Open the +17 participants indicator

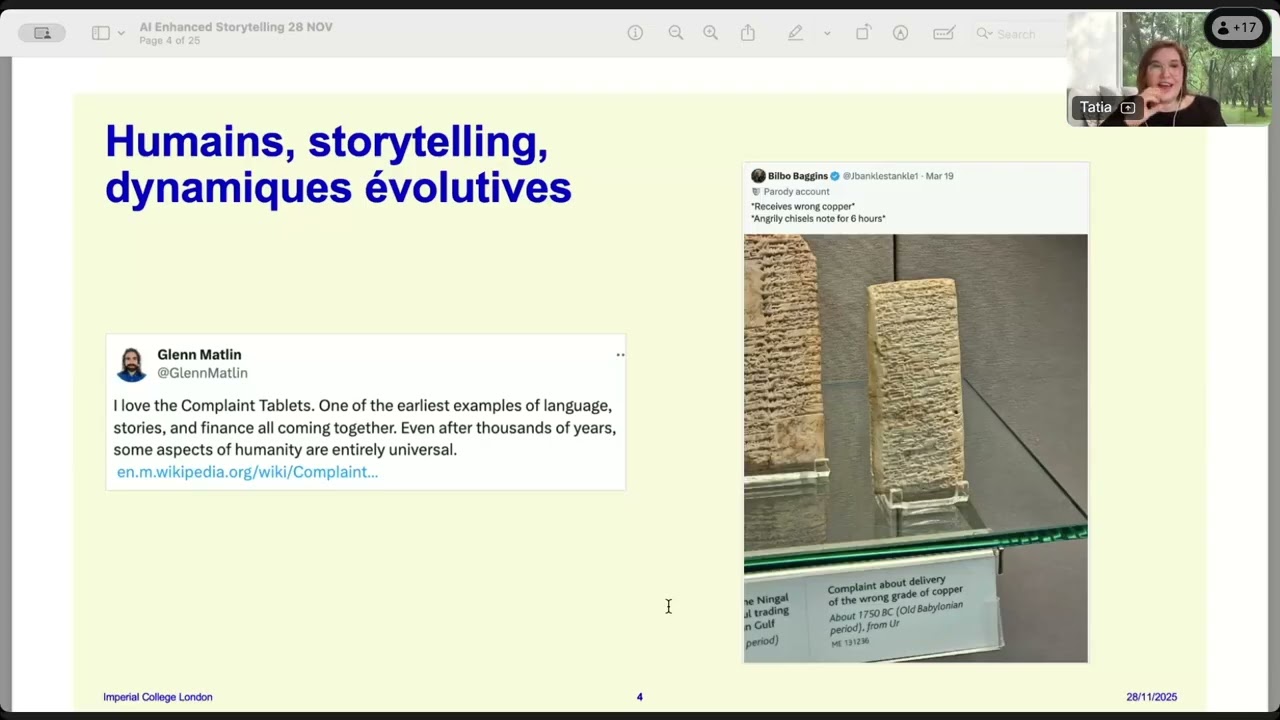coord(1237,28)
